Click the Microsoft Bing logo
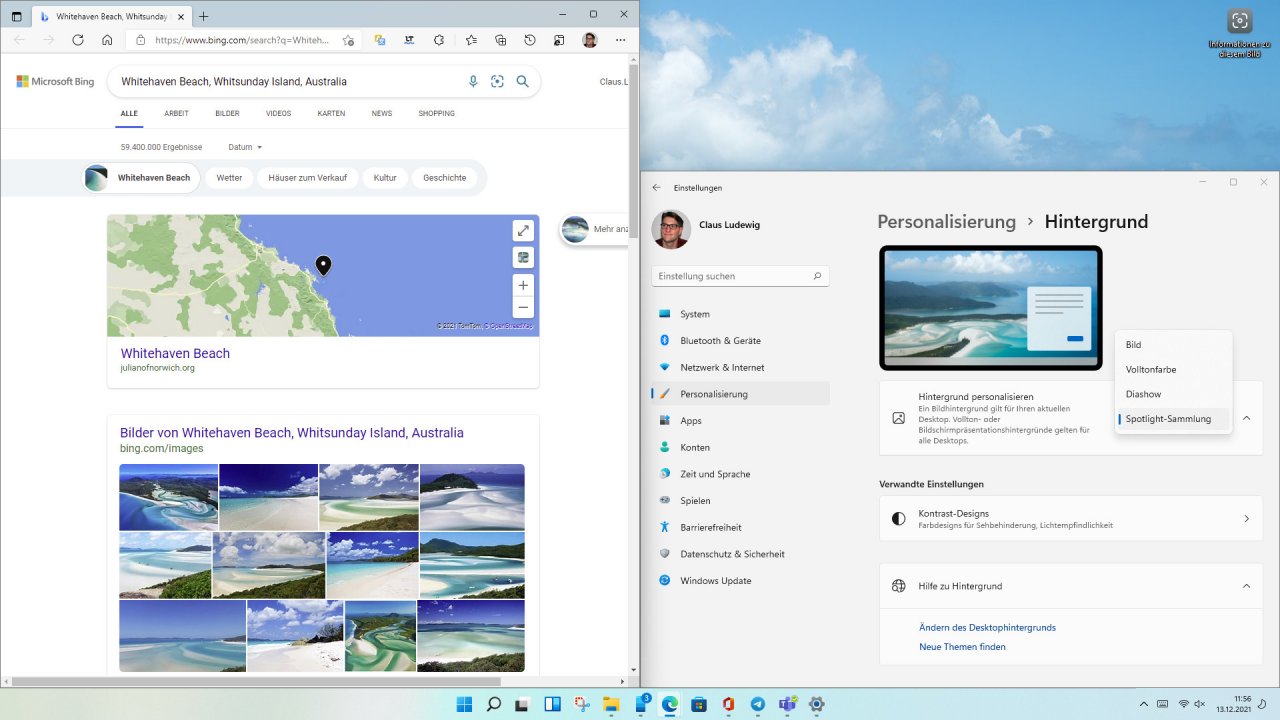The height and width of the screenshot is (720, 1280). (55, 81)
